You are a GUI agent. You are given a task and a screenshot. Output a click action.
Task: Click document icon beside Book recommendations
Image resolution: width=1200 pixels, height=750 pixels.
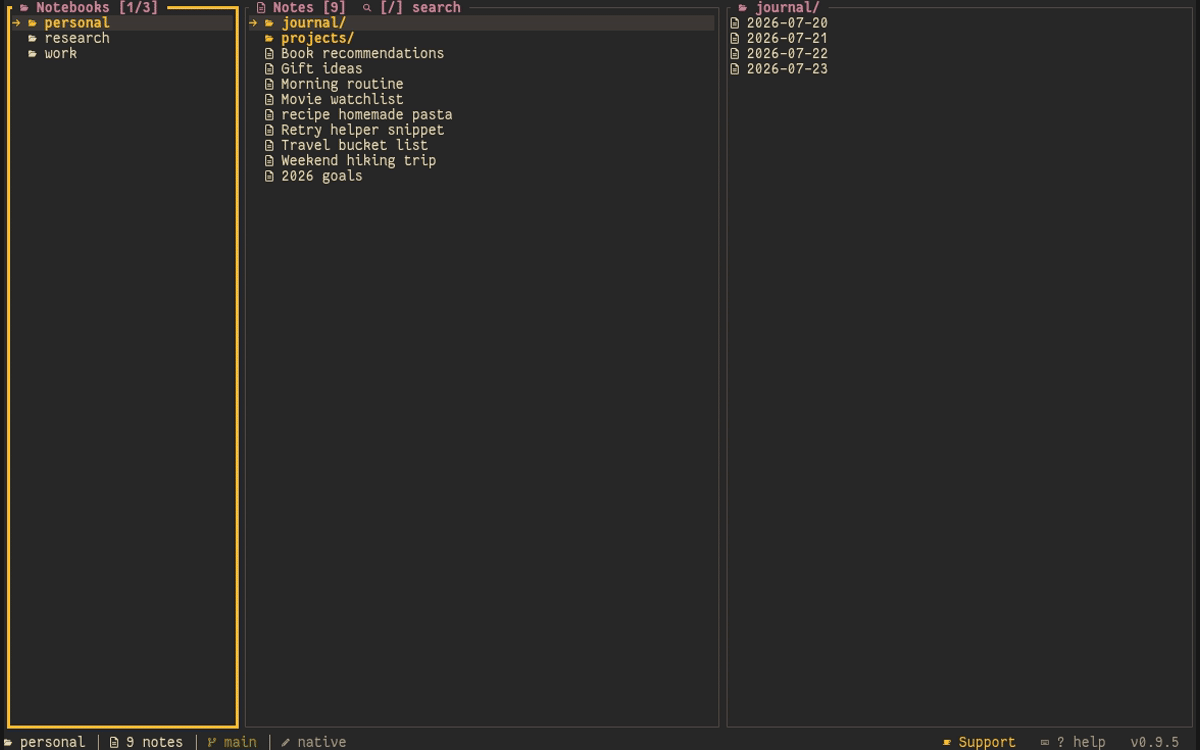[269, 54]
